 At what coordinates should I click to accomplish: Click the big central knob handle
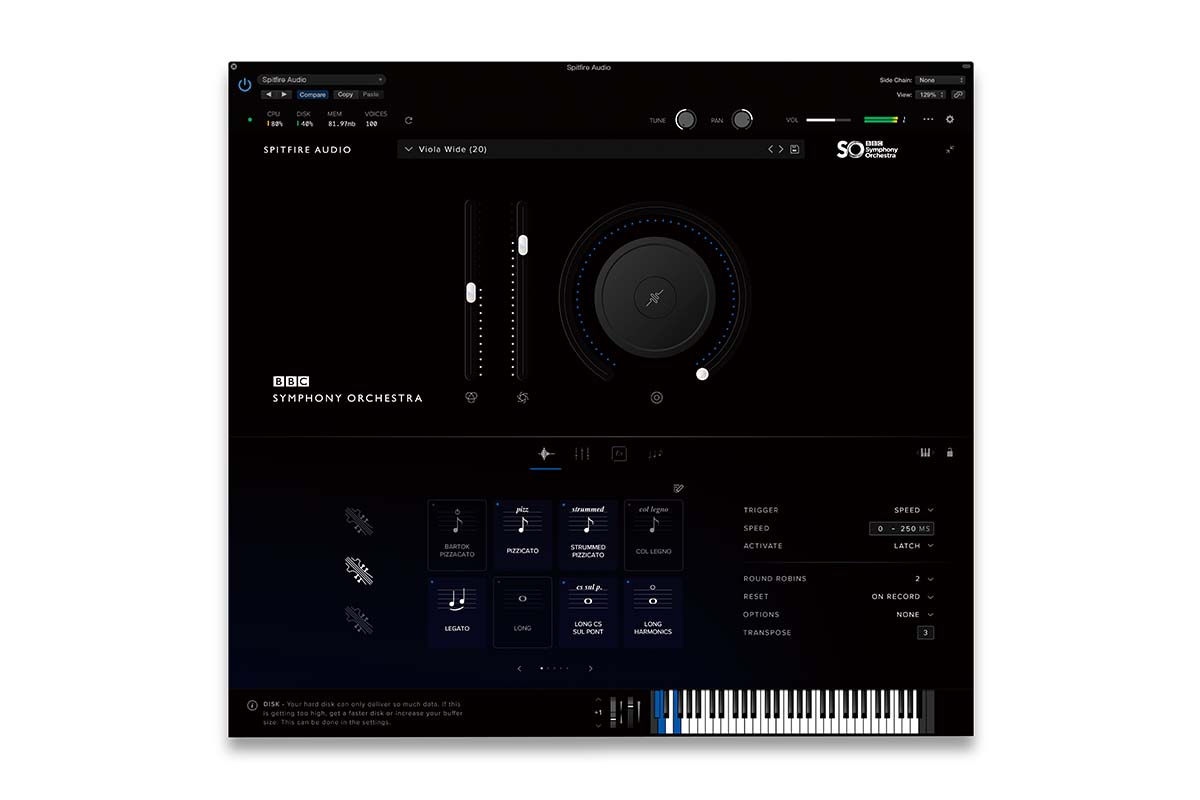702,374
